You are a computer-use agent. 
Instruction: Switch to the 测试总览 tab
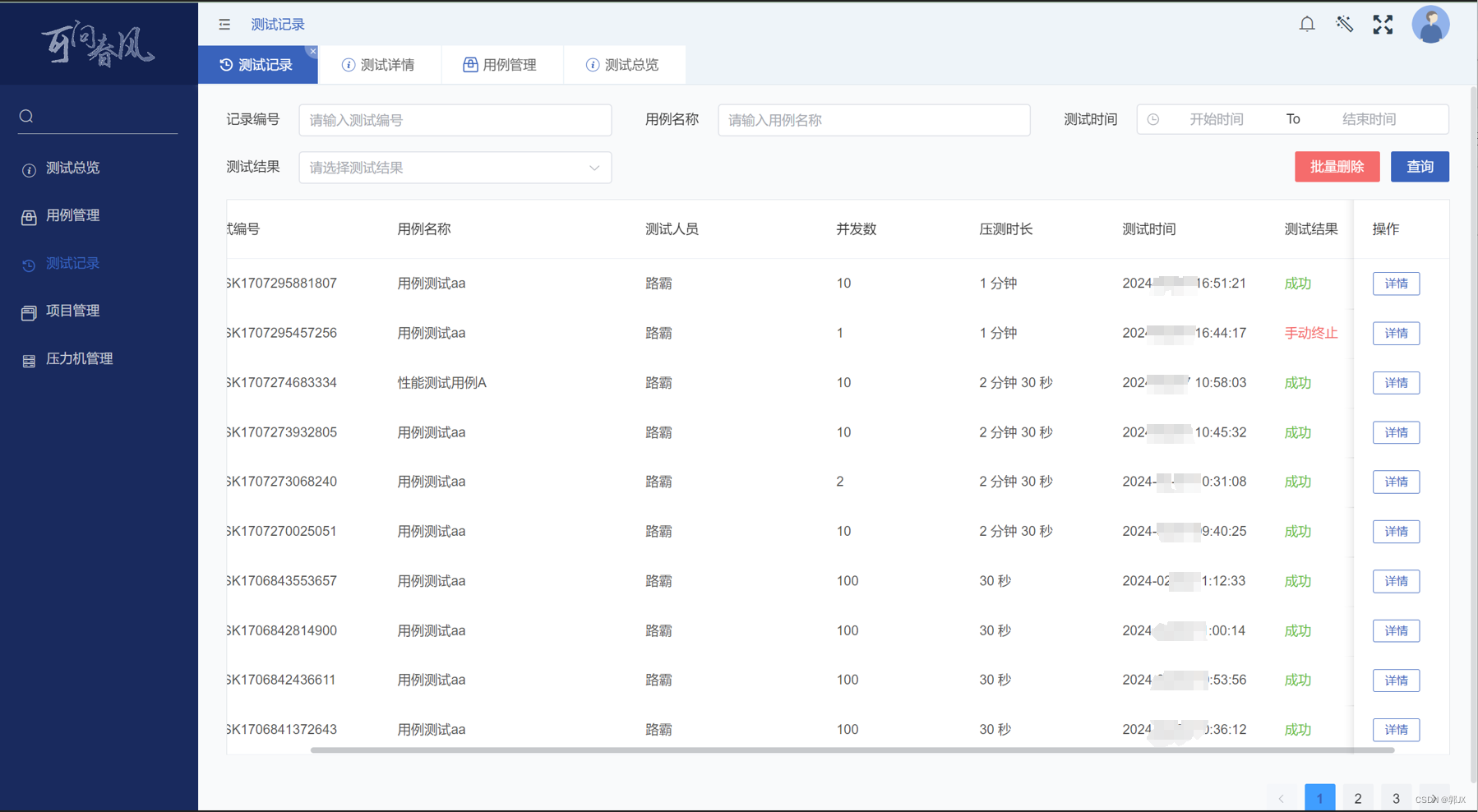pyautogui.click(x=623, y=65)
